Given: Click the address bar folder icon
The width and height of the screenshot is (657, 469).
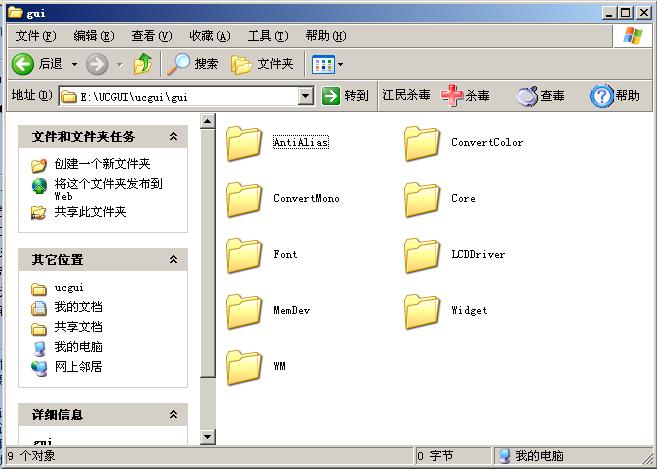Looking at the screenshot, I should 69,97.
